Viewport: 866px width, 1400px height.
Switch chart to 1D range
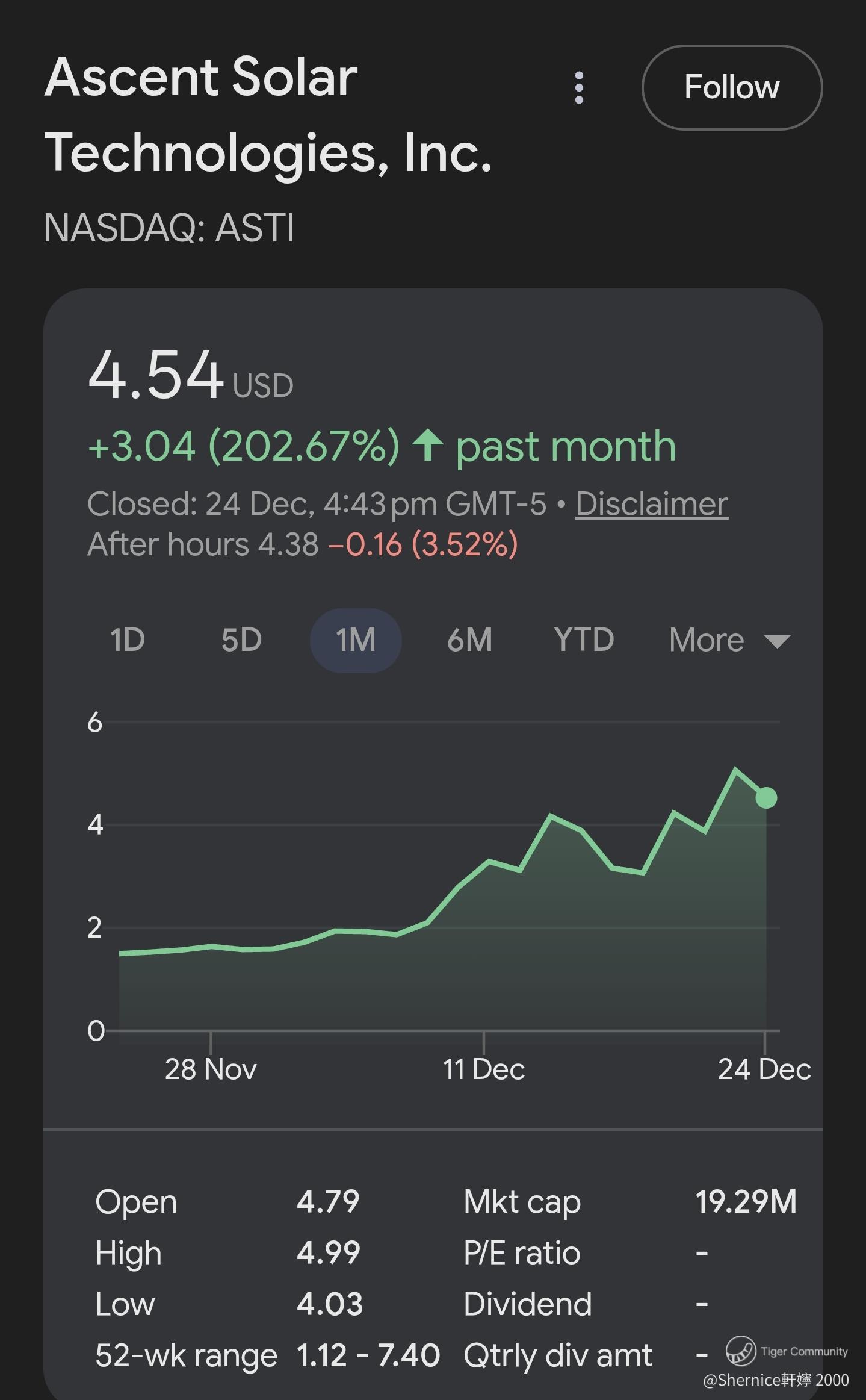(x=128, y=640)
